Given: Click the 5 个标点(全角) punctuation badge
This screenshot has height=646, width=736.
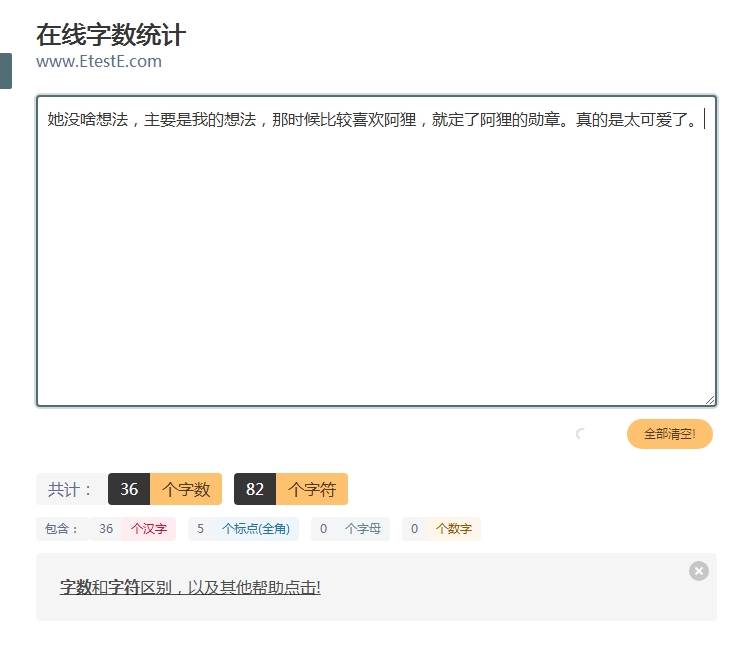Looking at the screenshot, I should [x=244, y=529].
